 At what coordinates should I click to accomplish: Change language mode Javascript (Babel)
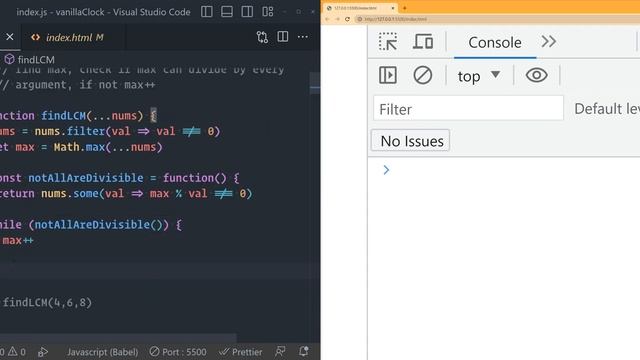(102, 352)
